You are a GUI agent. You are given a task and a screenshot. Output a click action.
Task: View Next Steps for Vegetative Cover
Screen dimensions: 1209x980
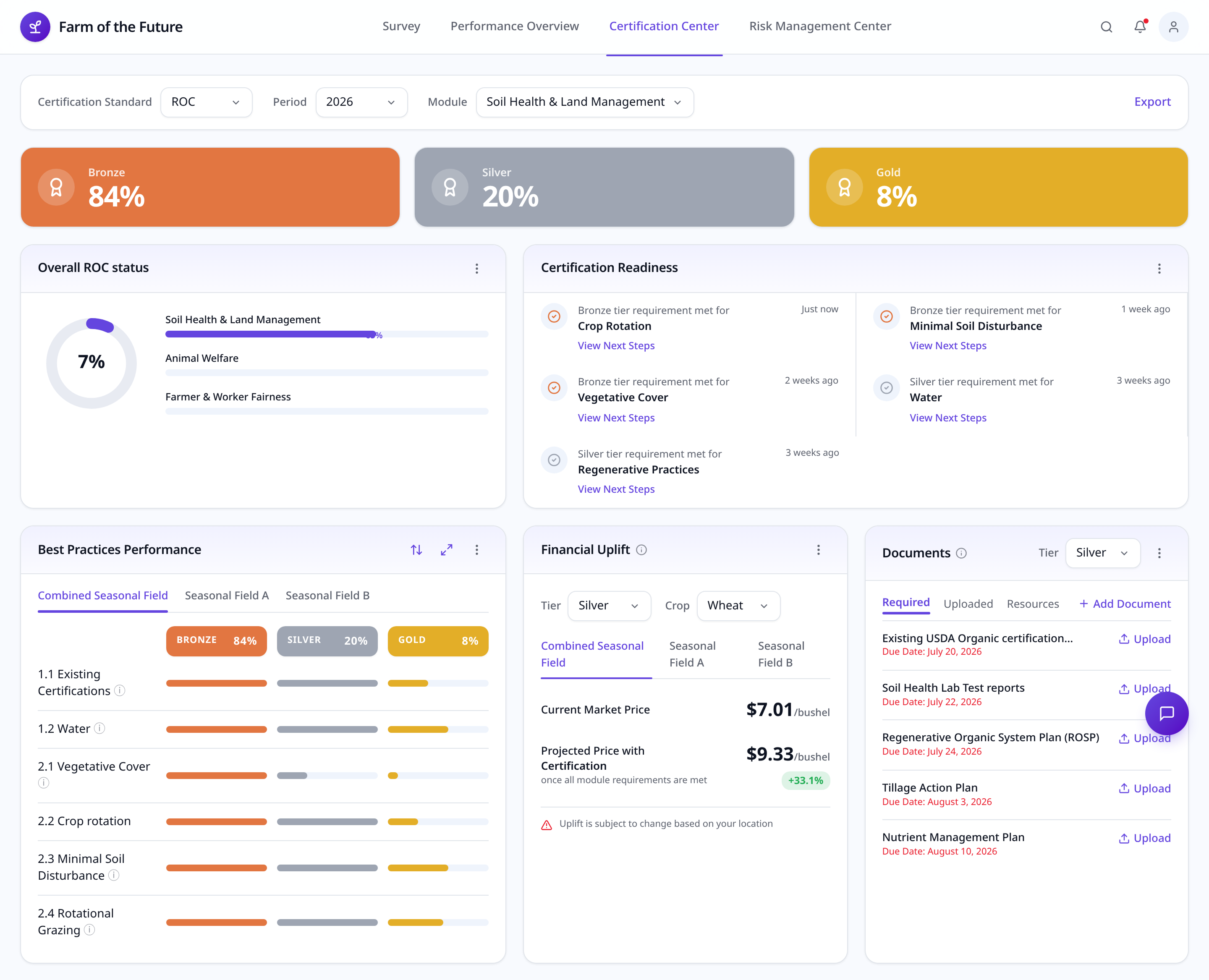[x=616, y=418]
